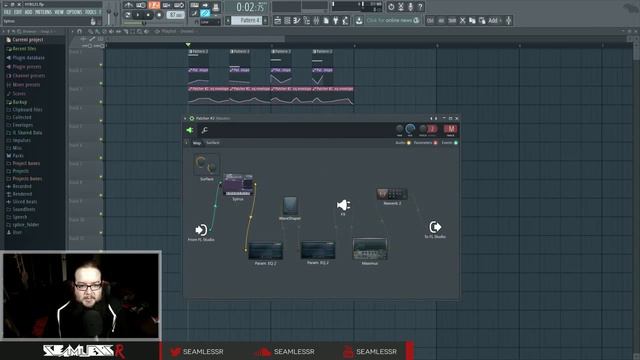Click the red M button in Patcher
The height and width of the screenshot is (360, 640).
pos(451,129)
